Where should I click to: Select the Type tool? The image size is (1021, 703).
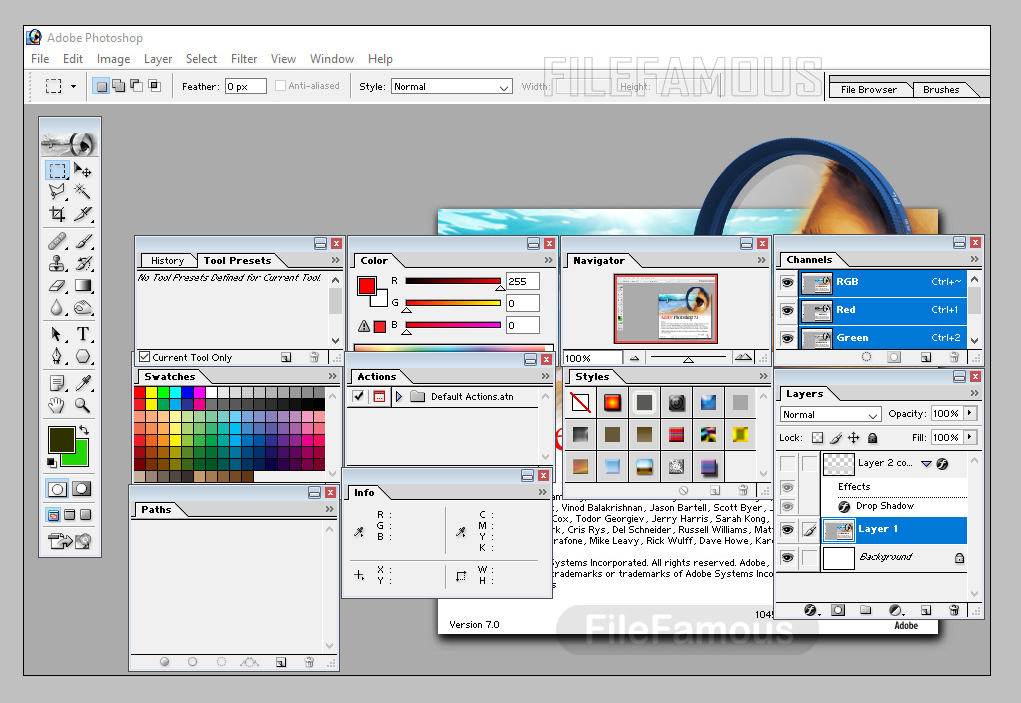tap(82, 335)
